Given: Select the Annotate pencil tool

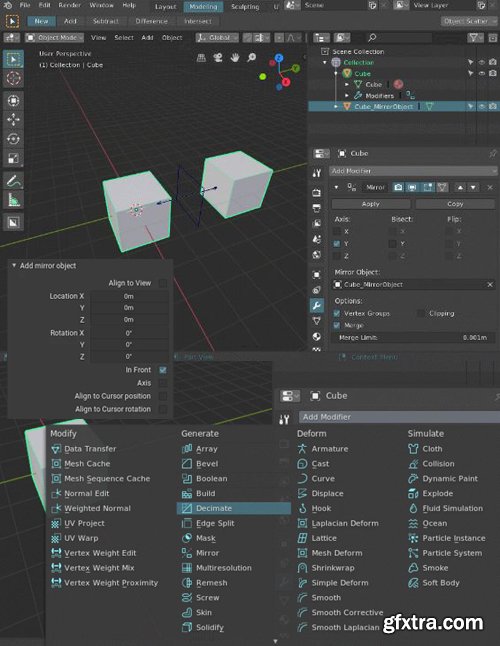Looking at the screenshot, I should click(13, 181).
